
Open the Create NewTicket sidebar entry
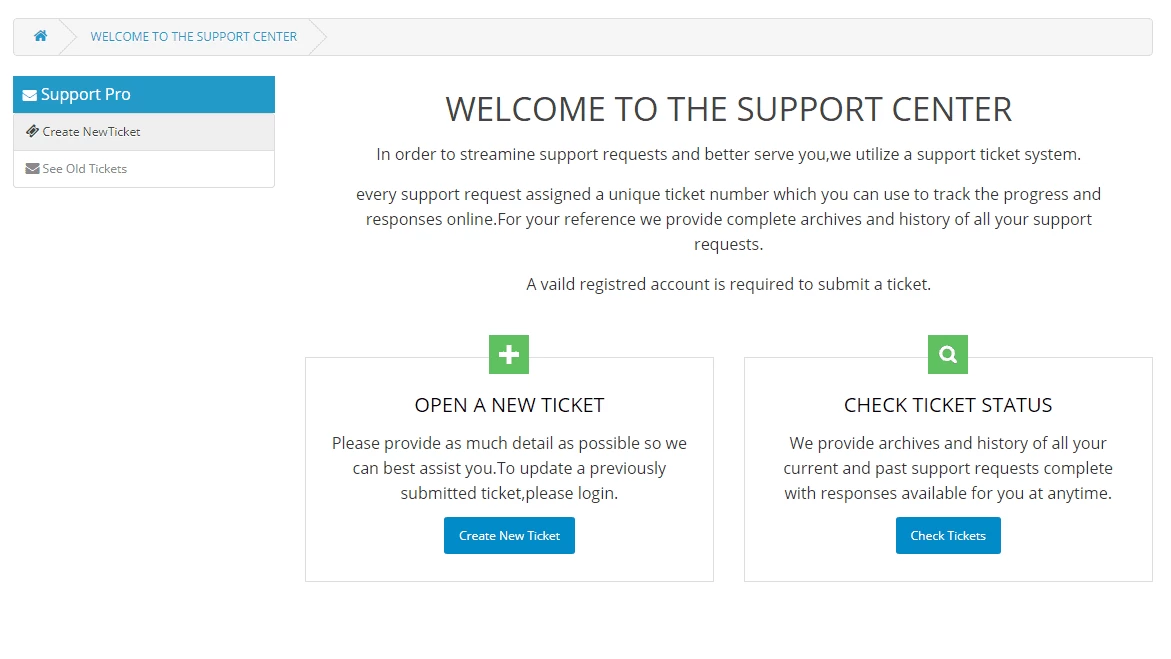pyautogui.click(x=94, y=131)
